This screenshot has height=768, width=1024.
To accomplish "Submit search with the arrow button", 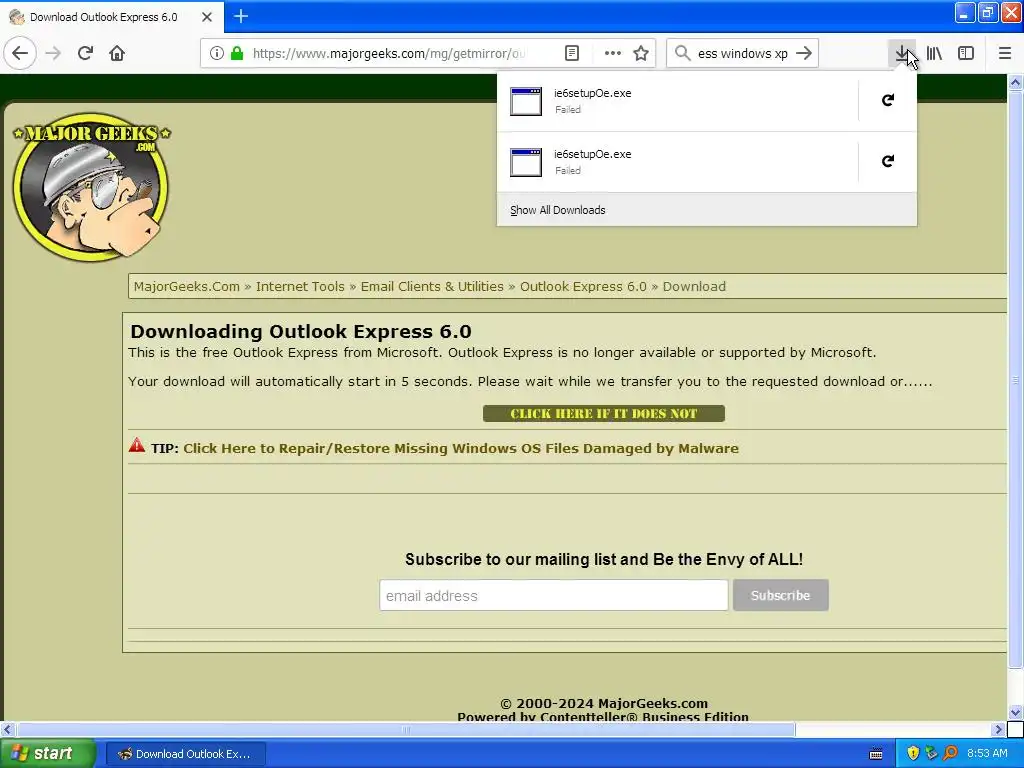I will pos(804,54).
